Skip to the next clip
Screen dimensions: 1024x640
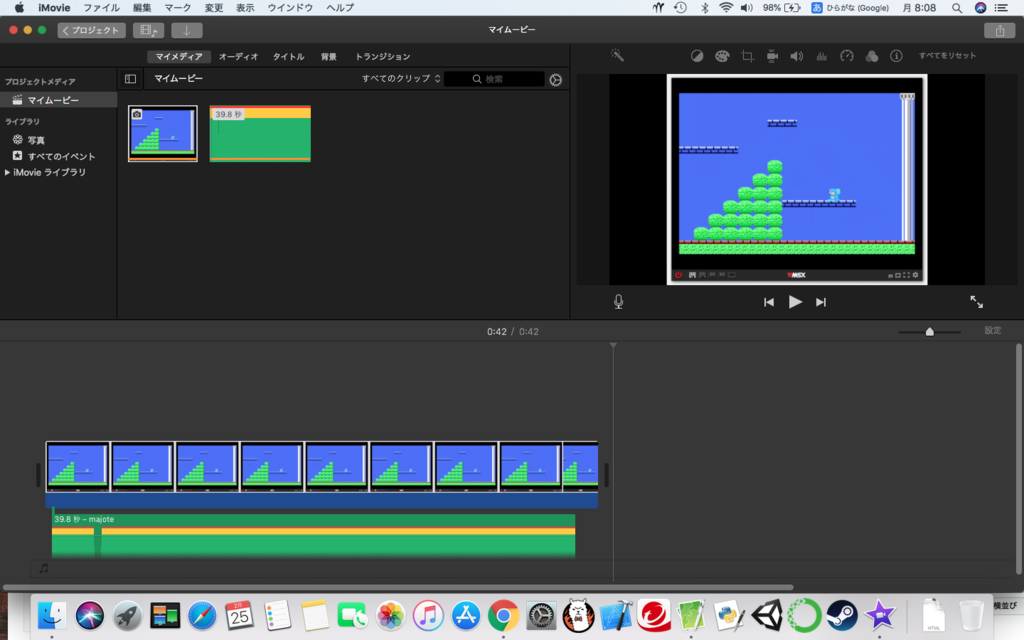[x=821, y=302]
